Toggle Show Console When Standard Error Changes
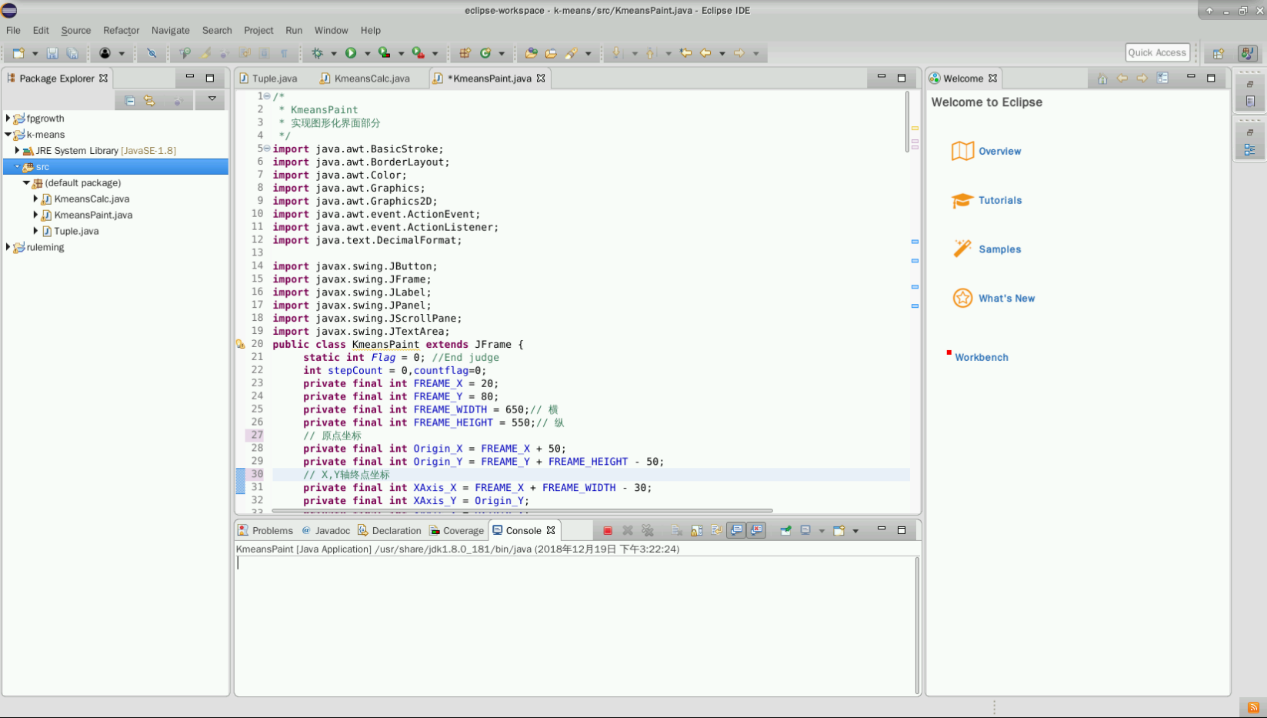 click(x=757, y=531)
